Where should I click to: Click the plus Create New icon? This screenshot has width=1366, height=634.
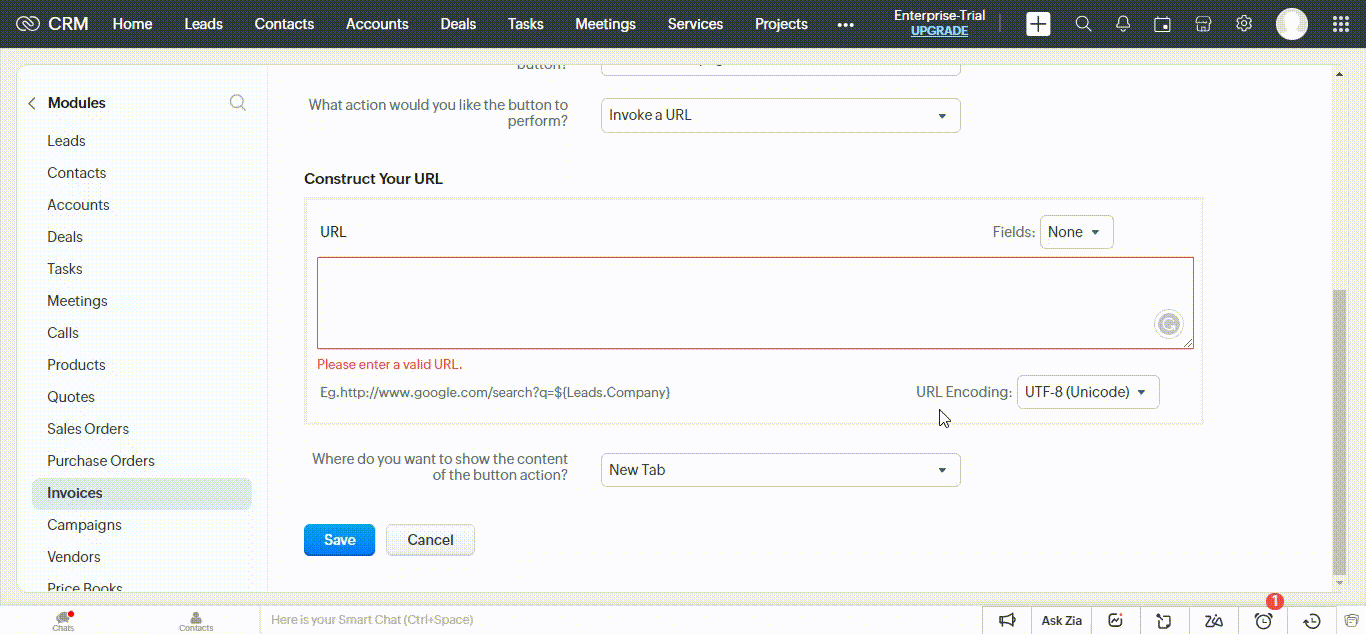pyautogui.click(x=1038, y=24)
